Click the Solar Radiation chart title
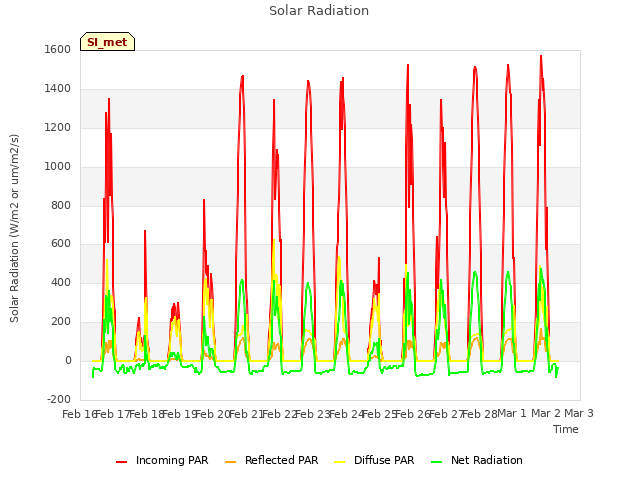This screenshot has width=640, height=480. click(319, 11)
